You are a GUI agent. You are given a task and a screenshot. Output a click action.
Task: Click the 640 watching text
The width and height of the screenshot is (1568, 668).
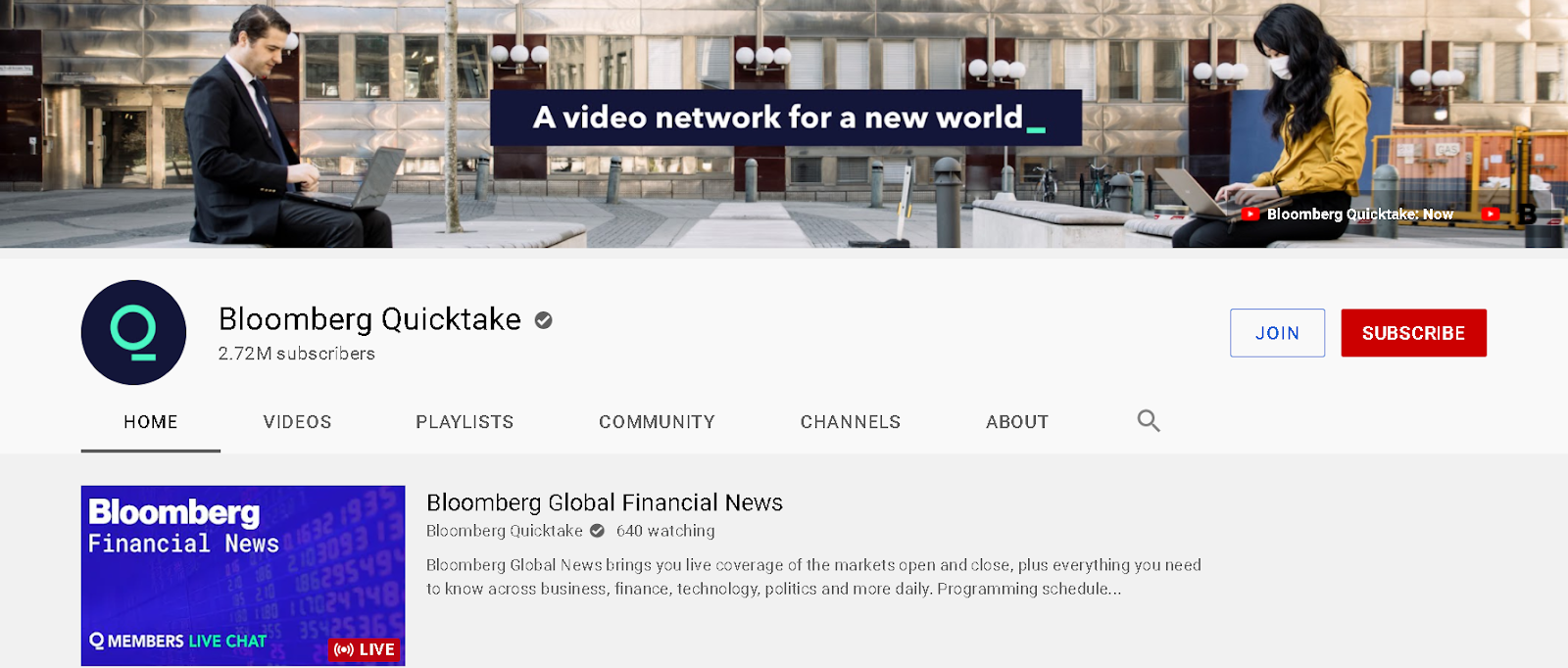[665, 531]
